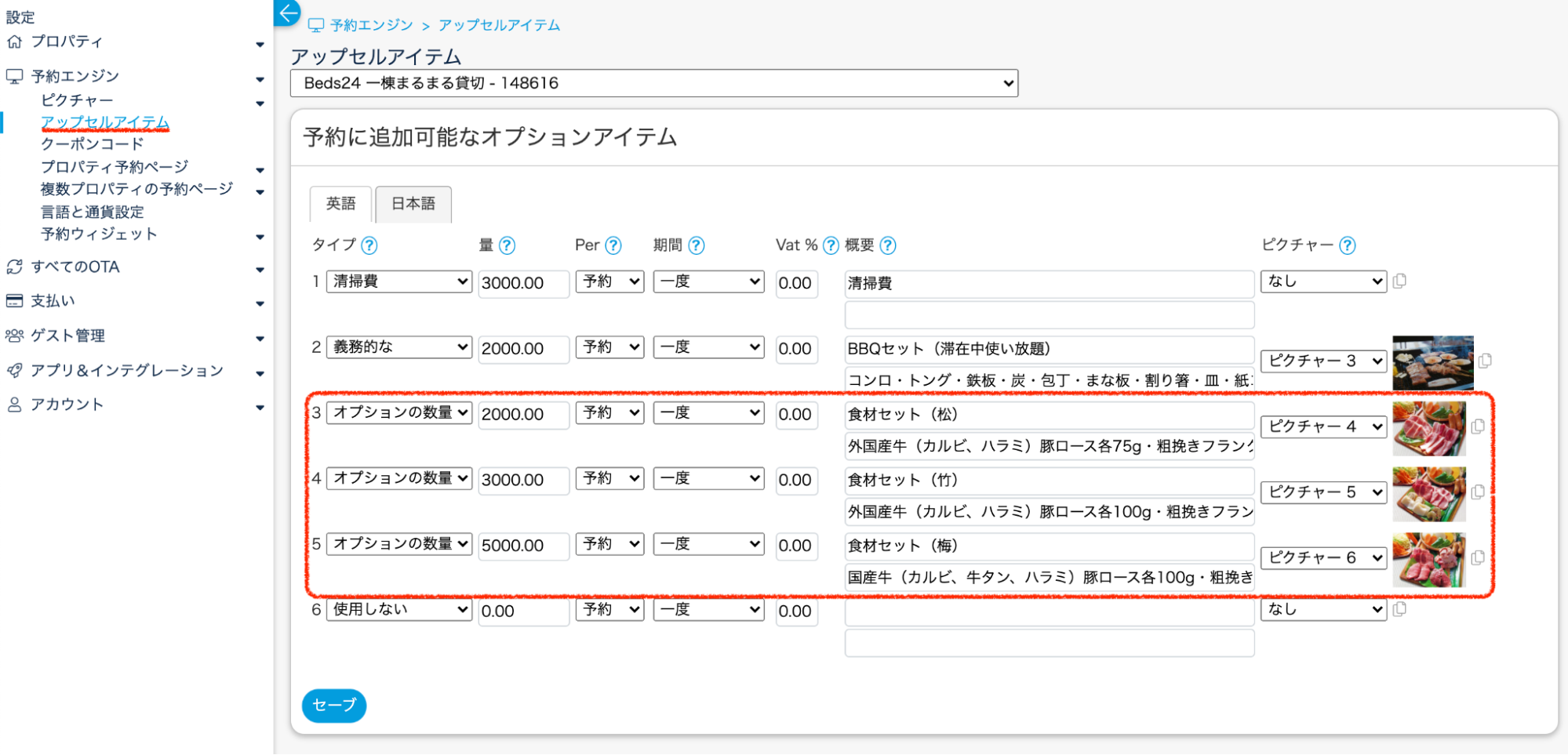Switch to the 日本語 tab
Viewport: 1568px width, 755px height.
pos(413,204)
